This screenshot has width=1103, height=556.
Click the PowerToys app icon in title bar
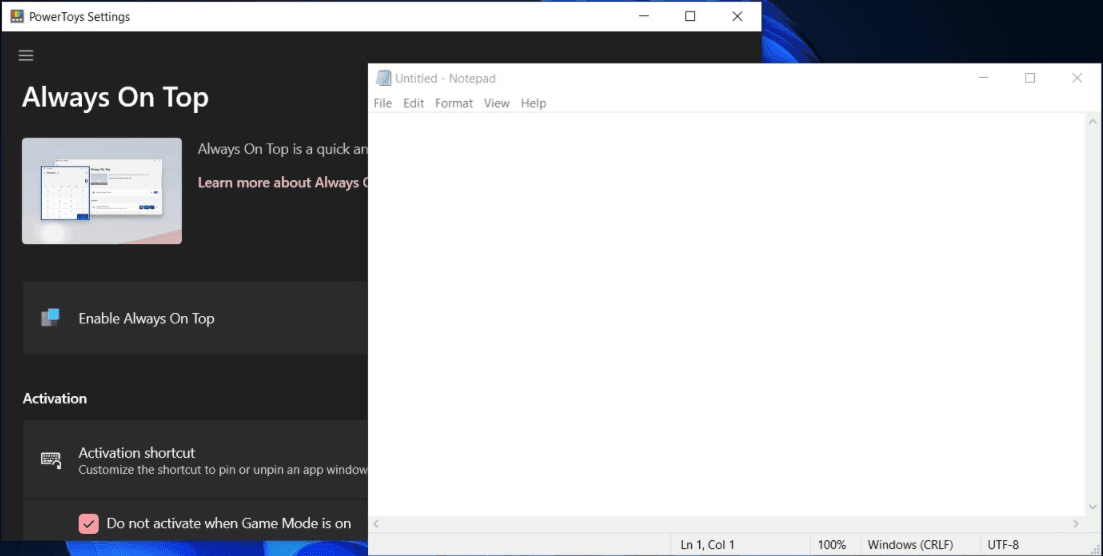tap(18, 16)
